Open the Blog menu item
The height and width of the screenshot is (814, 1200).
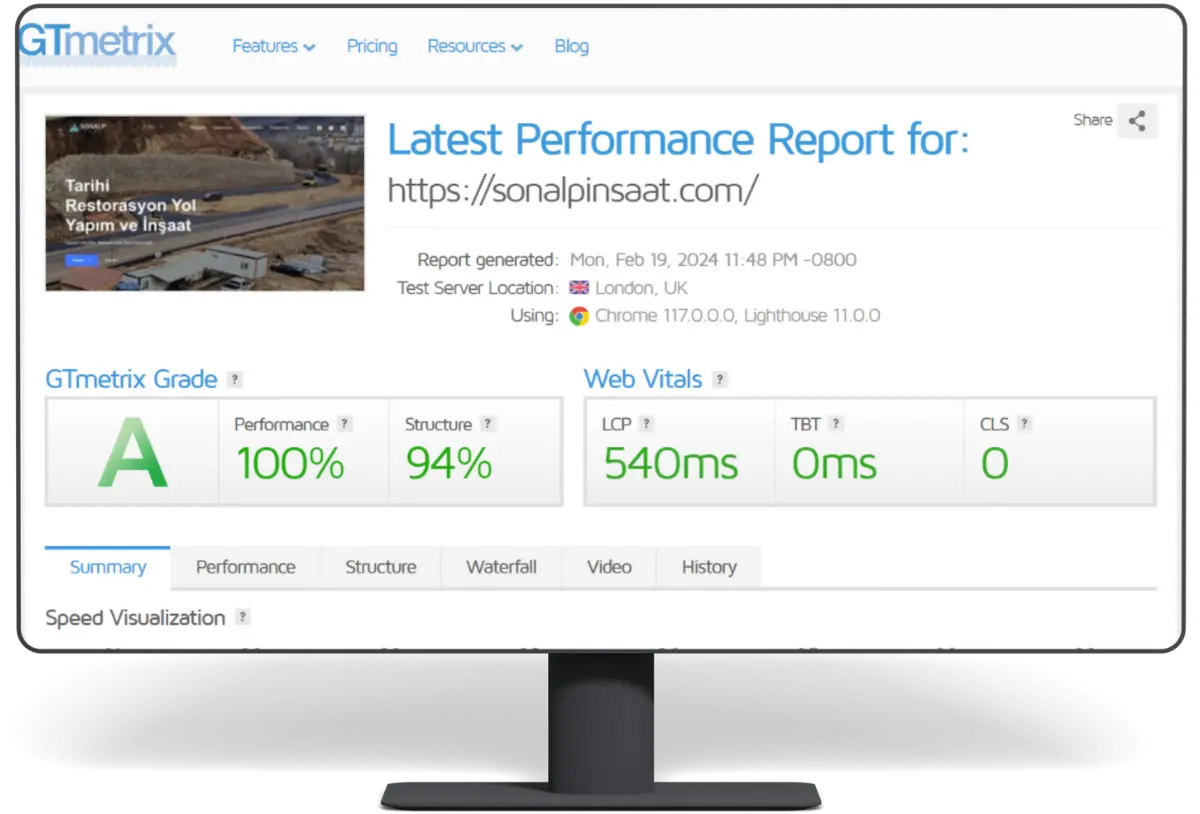coord(571,46)
